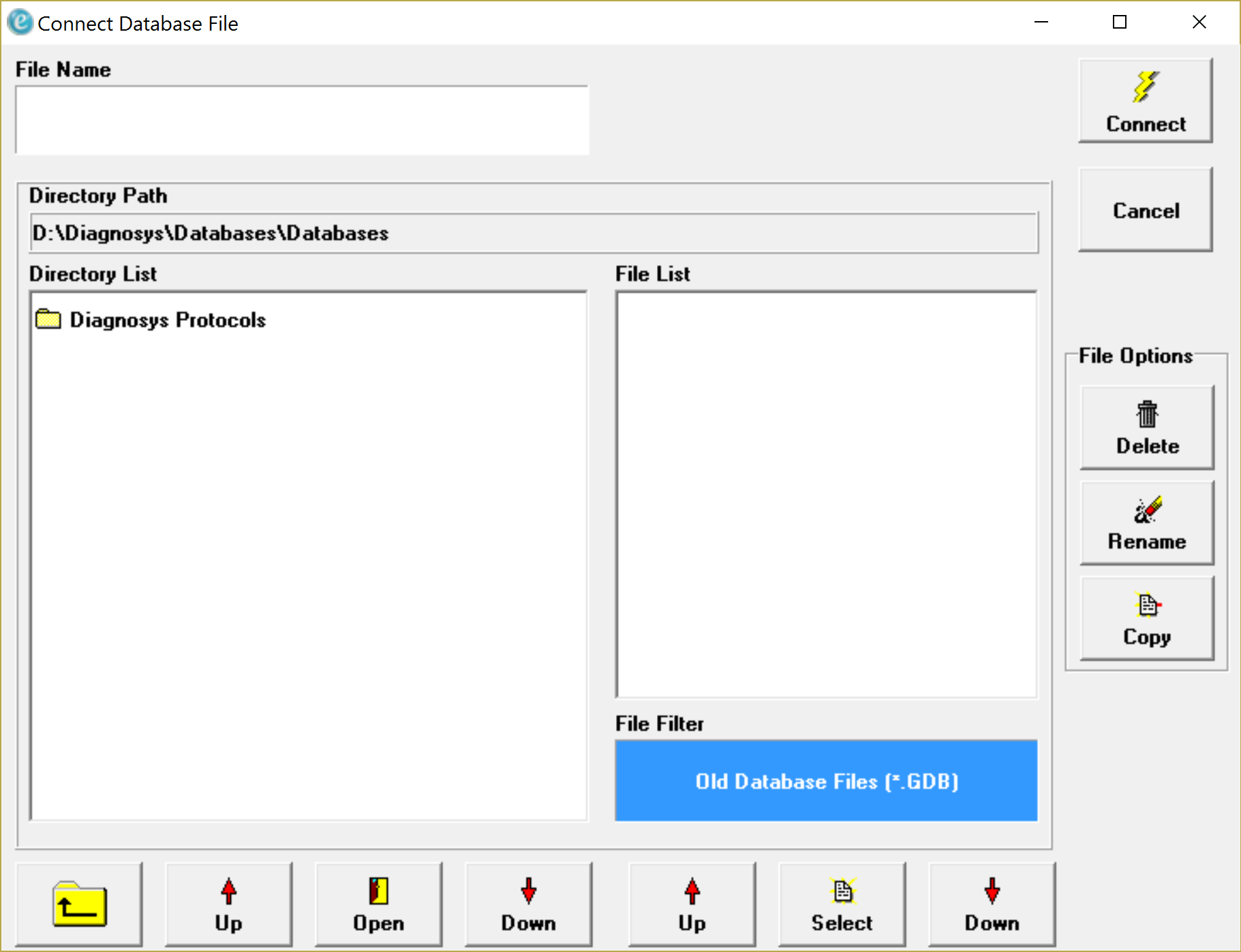Cancel the database connection dialog

[1146, 210]
